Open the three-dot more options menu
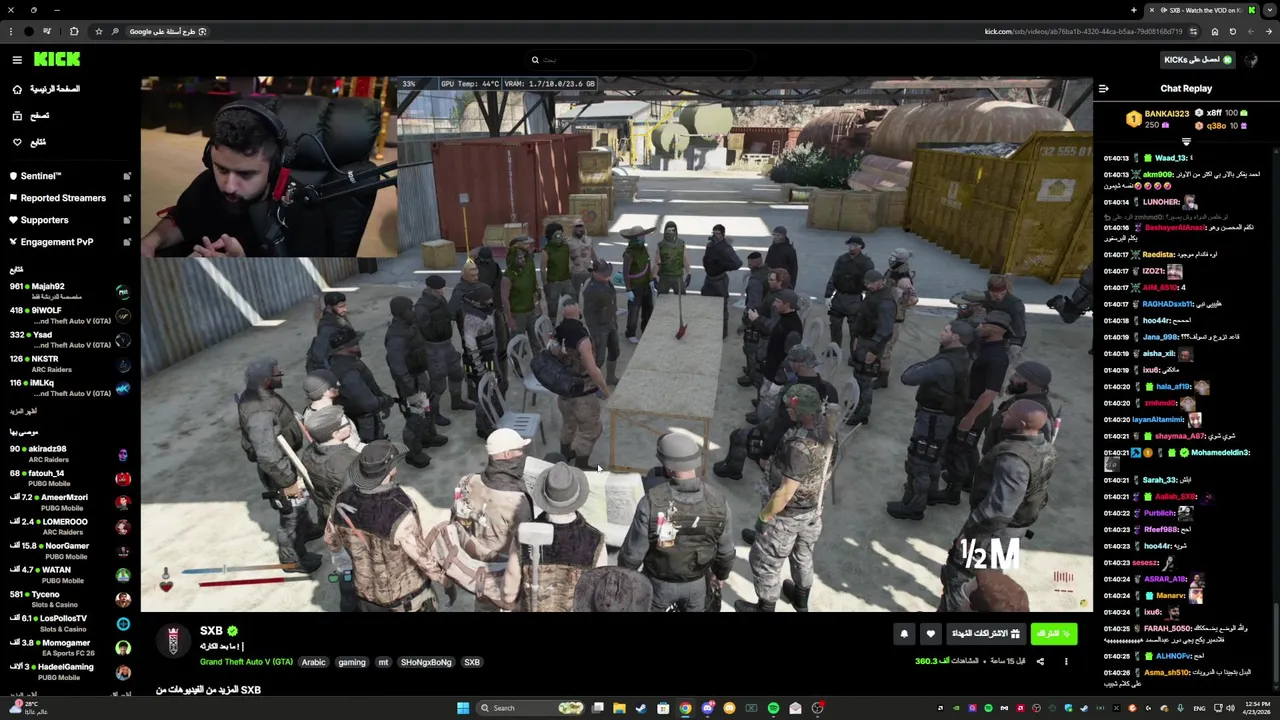Screen dimensions: 1280x720 [1066, 661]
